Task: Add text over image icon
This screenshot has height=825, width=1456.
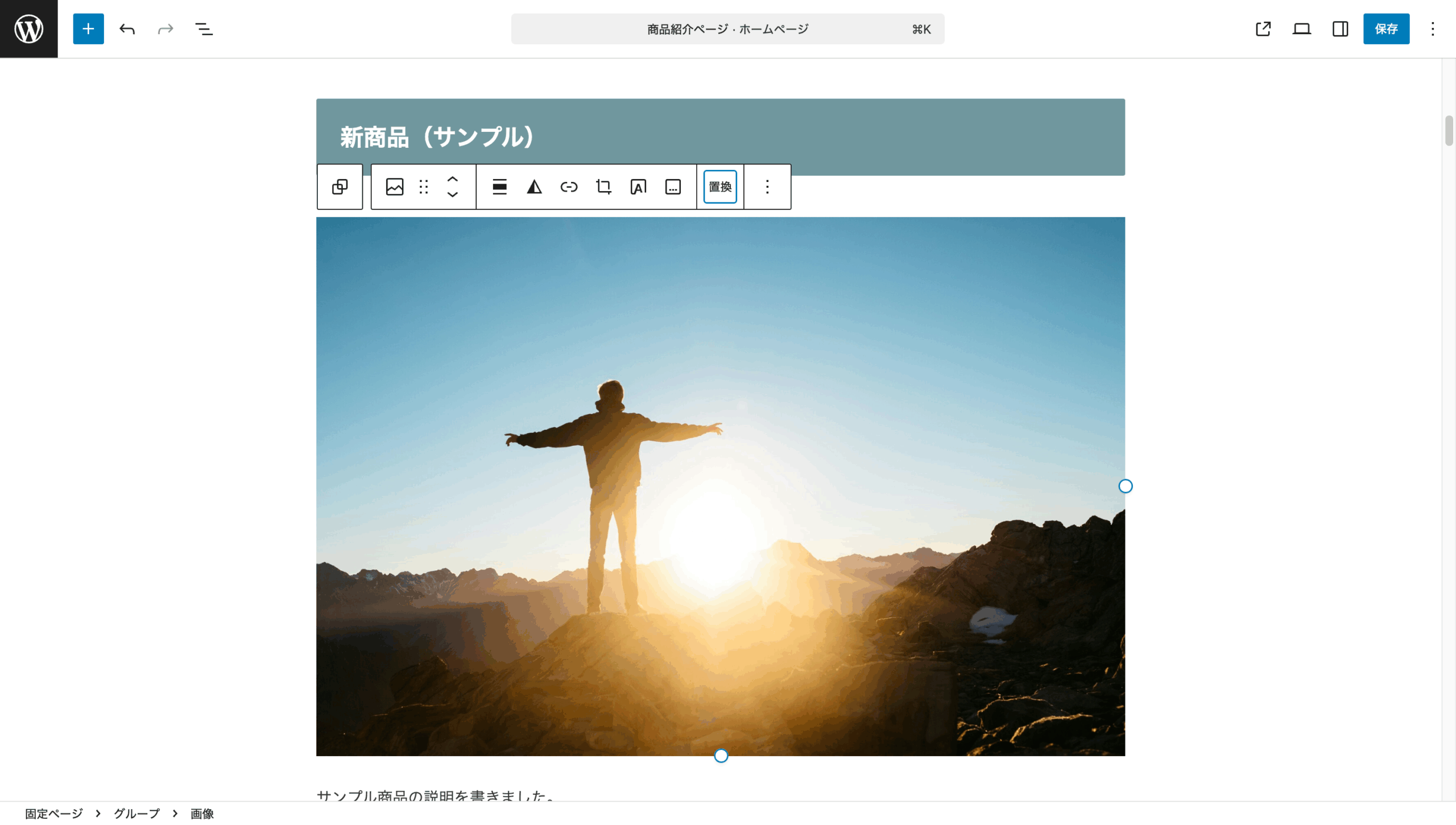Action: point(638,186)
